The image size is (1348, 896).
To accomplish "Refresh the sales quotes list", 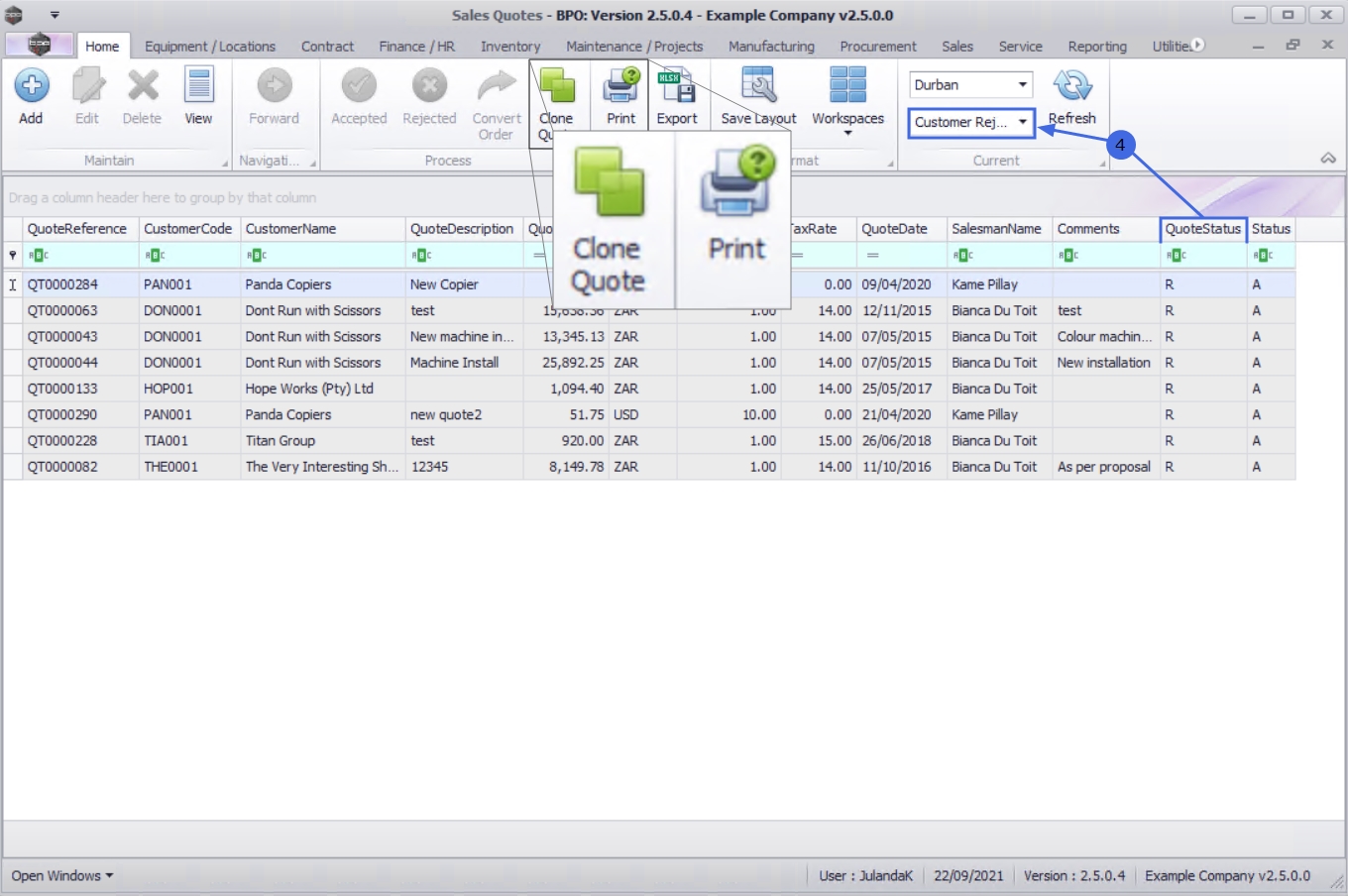I will 1072,86.
